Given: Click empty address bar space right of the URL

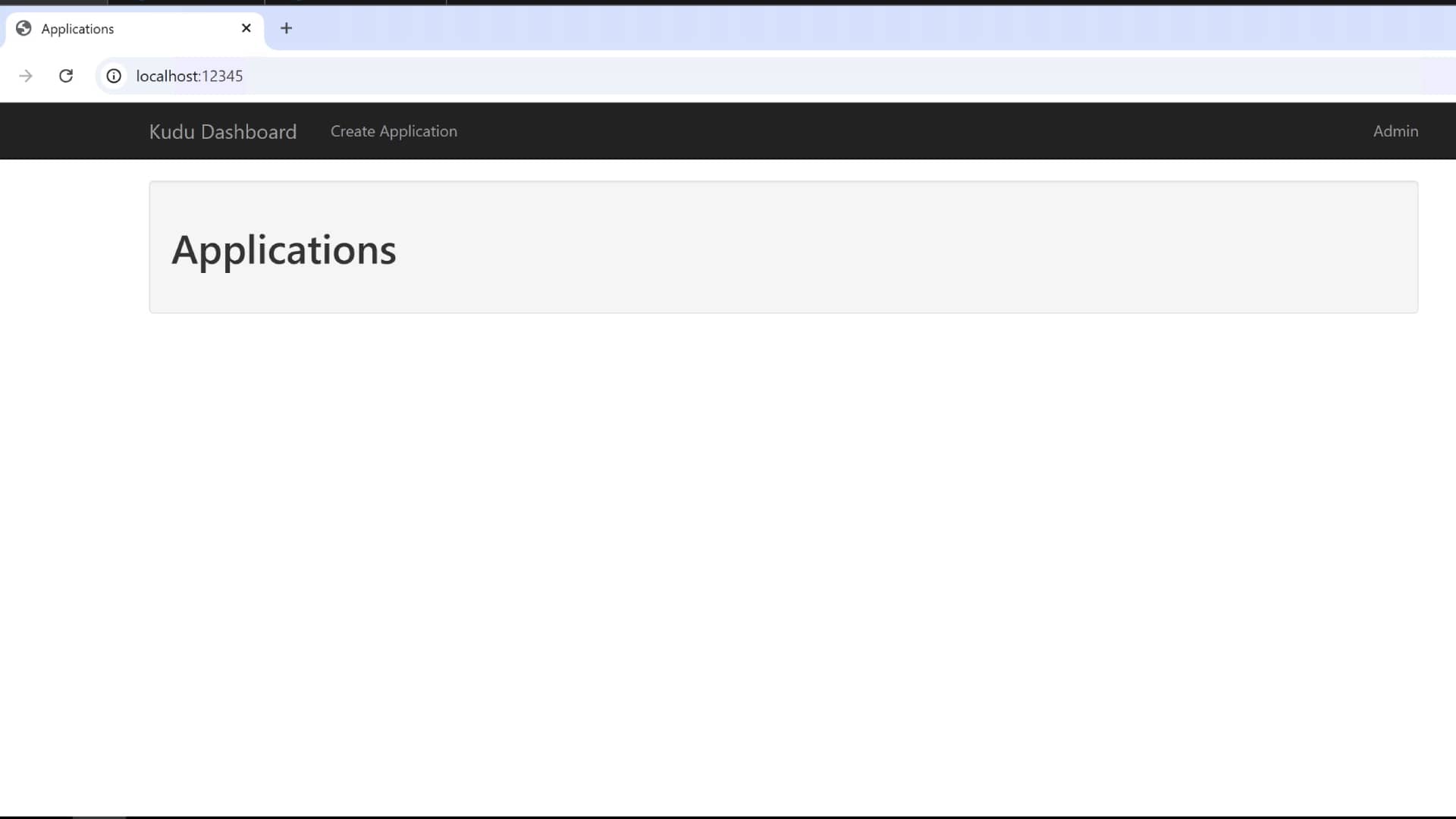Looking at the screenshot, I should (758, 76).
